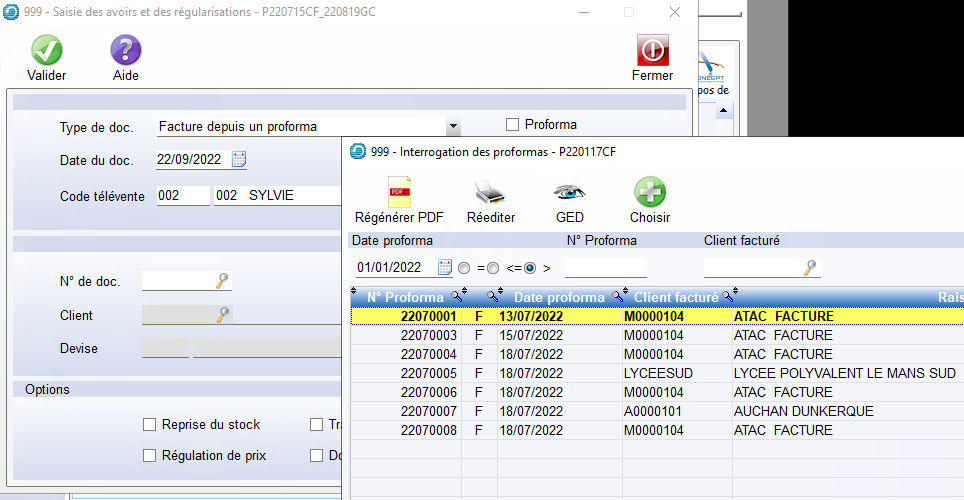This screenshot has height=500, width=964.
Task: Click magnifier lookup icon in N° de doc. field
Action: pyautogui.click(x=222, y=282)
